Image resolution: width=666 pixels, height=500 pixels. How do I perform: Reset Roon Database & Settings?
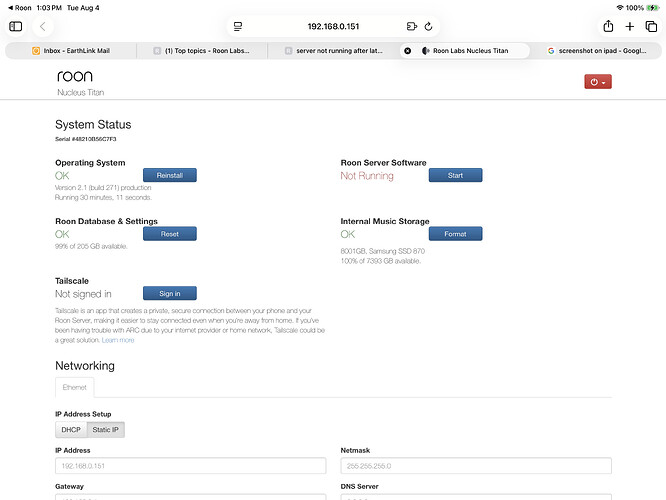tap(169, 234)
